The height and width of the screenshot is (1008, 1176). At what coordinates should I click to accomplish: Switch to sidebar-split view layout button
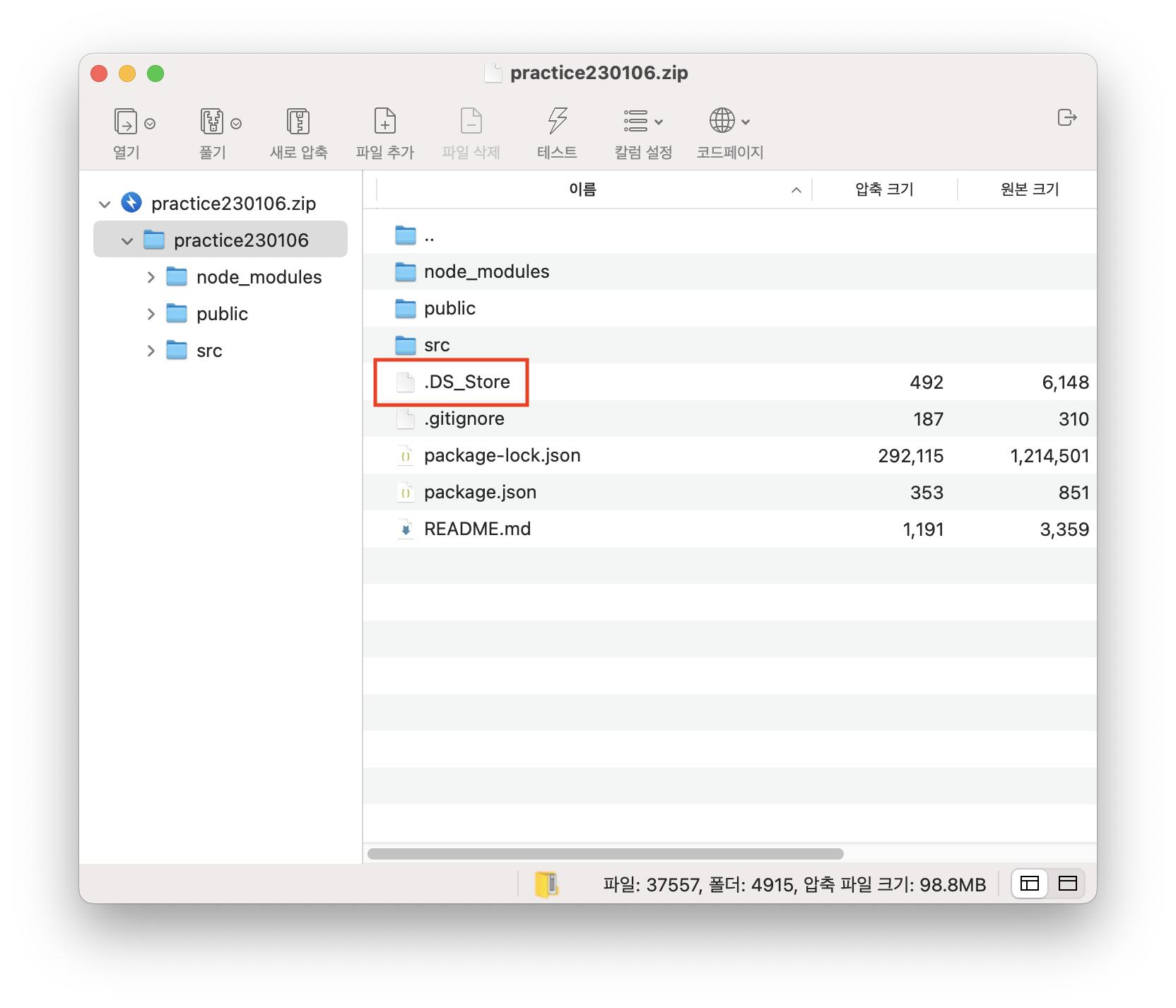tap(1030, 884)
